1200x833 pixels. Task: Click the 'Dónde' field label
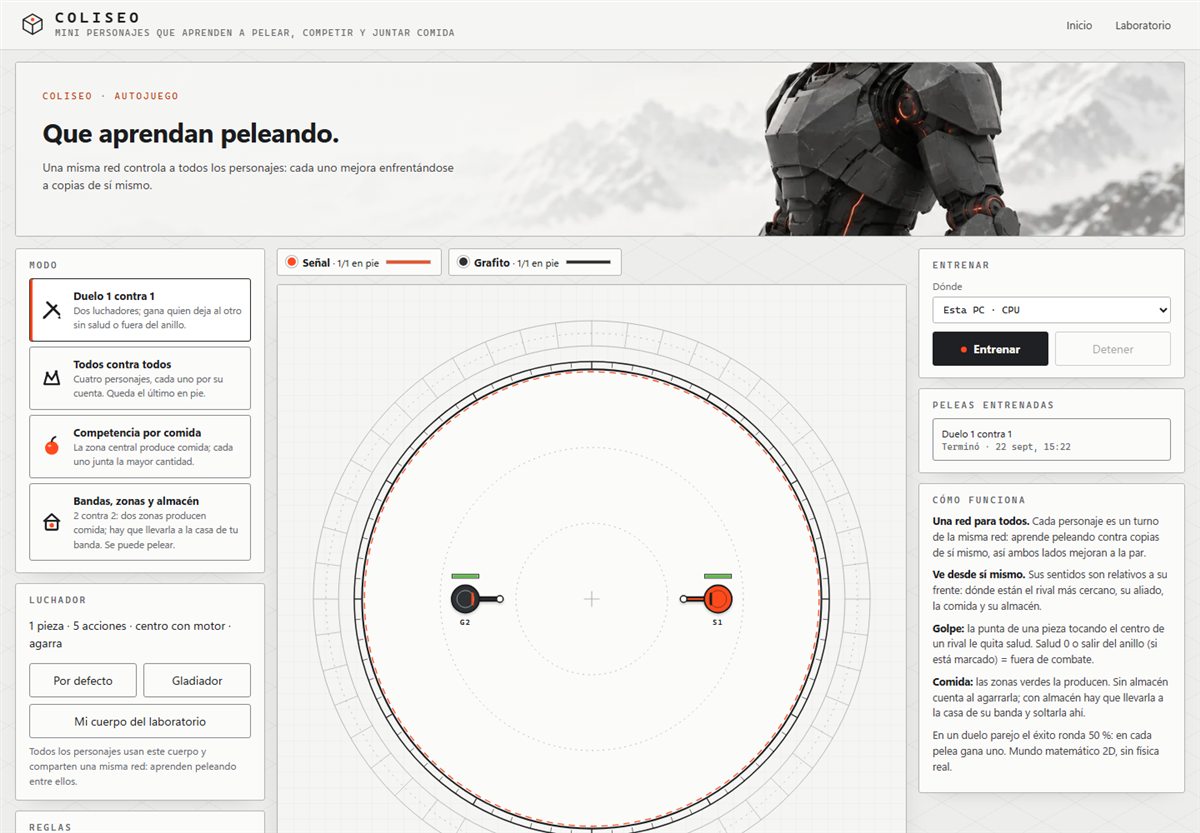(947, 286)
